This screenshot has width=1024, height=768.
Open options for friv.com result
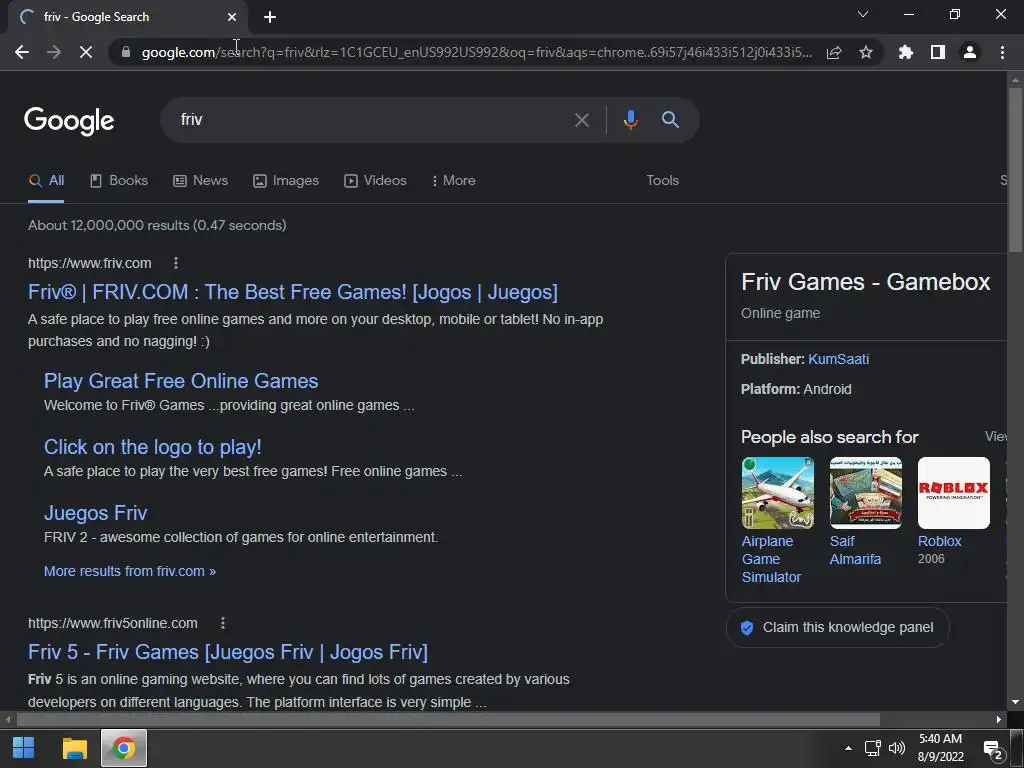[x=176, y=263]
